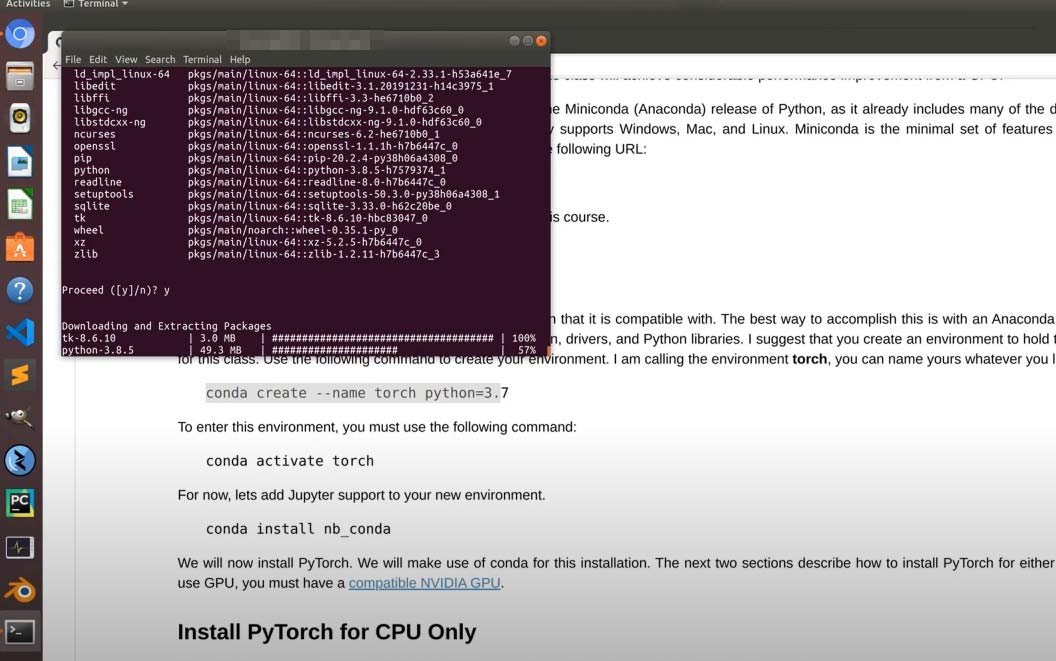The height and width of the screenshot is (661, 1056).
Task: Click the 'ncurses' package row
Action: [257, 135]
